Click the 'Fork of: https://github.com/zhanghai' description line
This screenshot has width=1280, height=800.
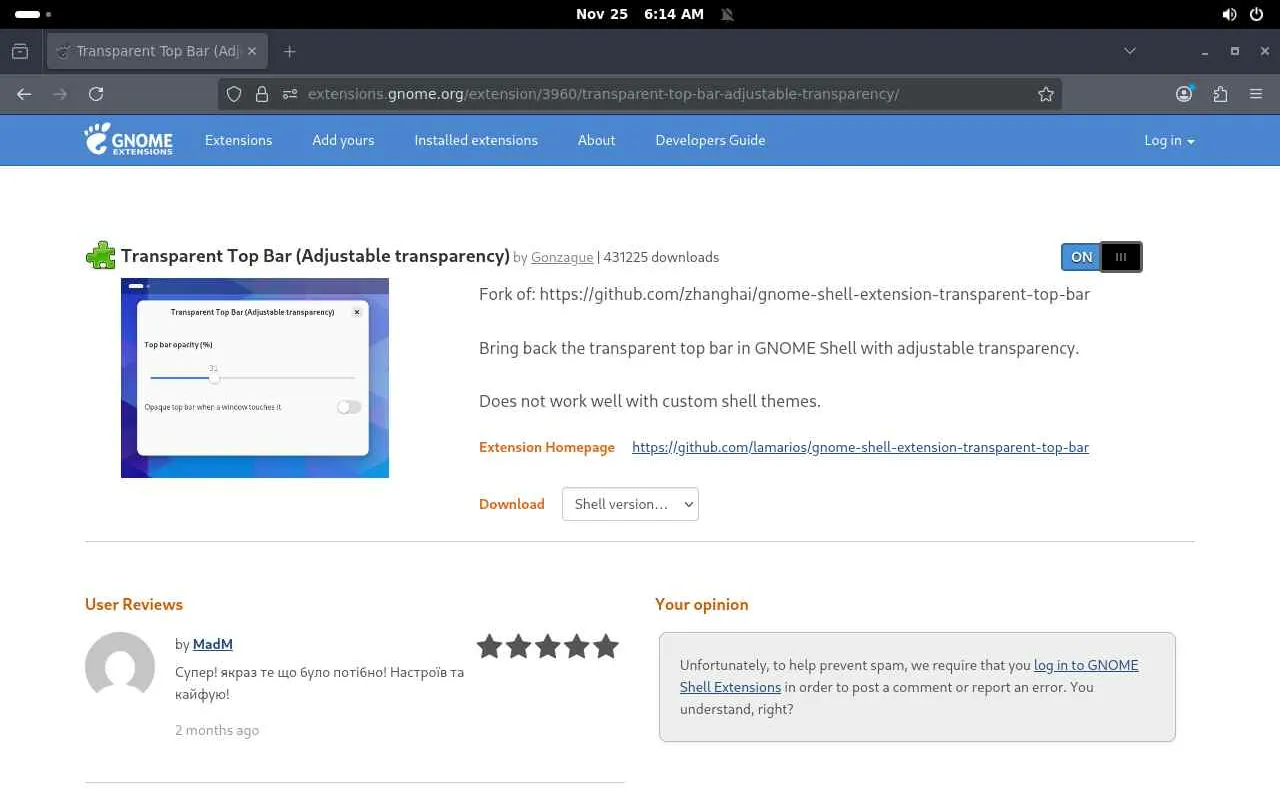tap(784, 294)
